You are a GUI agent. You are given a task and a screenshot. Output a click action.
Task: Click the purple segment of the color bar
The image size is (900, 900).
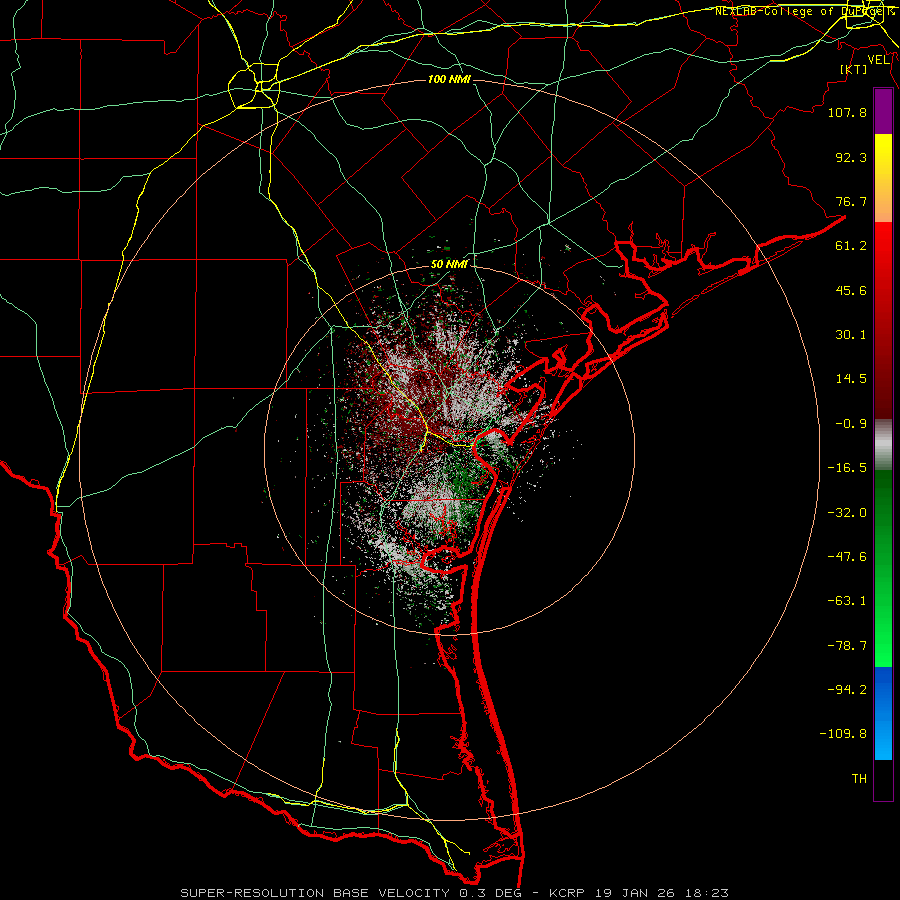883,111
